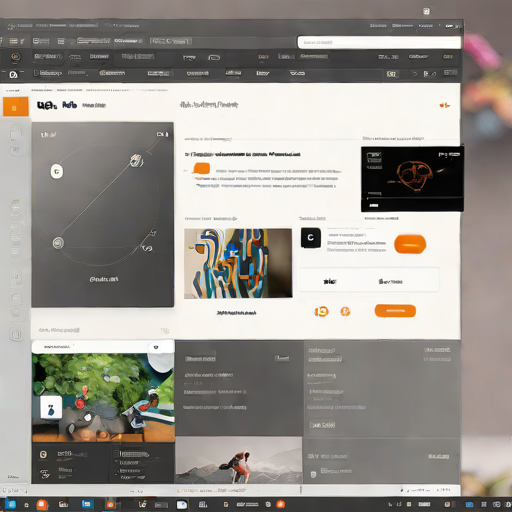Open the dark video thumbnail with the orange outline figure
Image resolution: width=512 pixels, height=512 pixels.
(412, 179)
